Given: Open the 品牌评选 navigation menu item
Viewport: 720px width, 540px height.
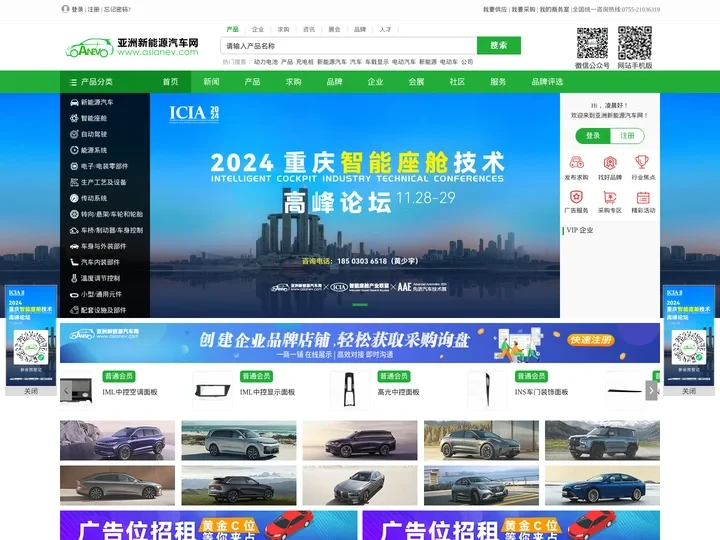Looking at the screenshot, I should tap(547, 82).
